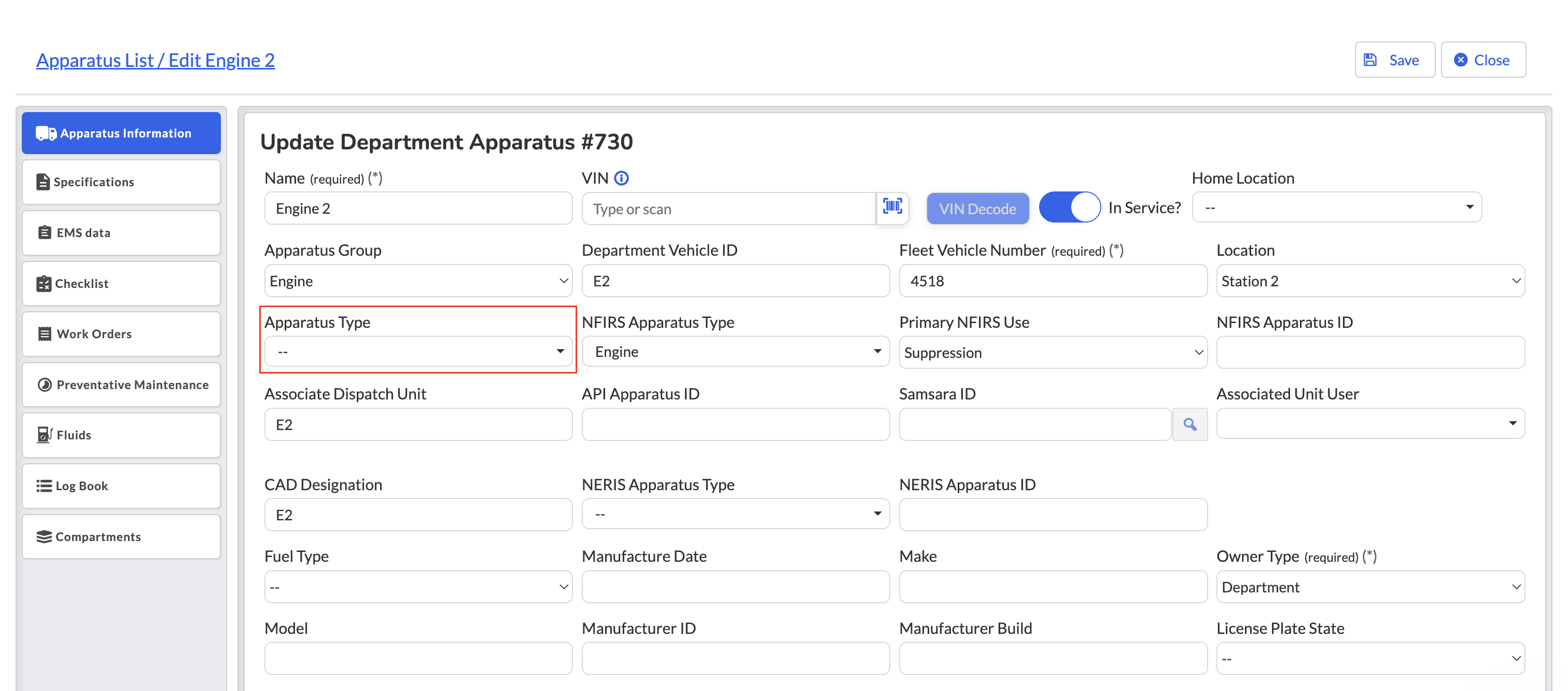Click the truck icon in Apparatus Information

pos(46,133)
